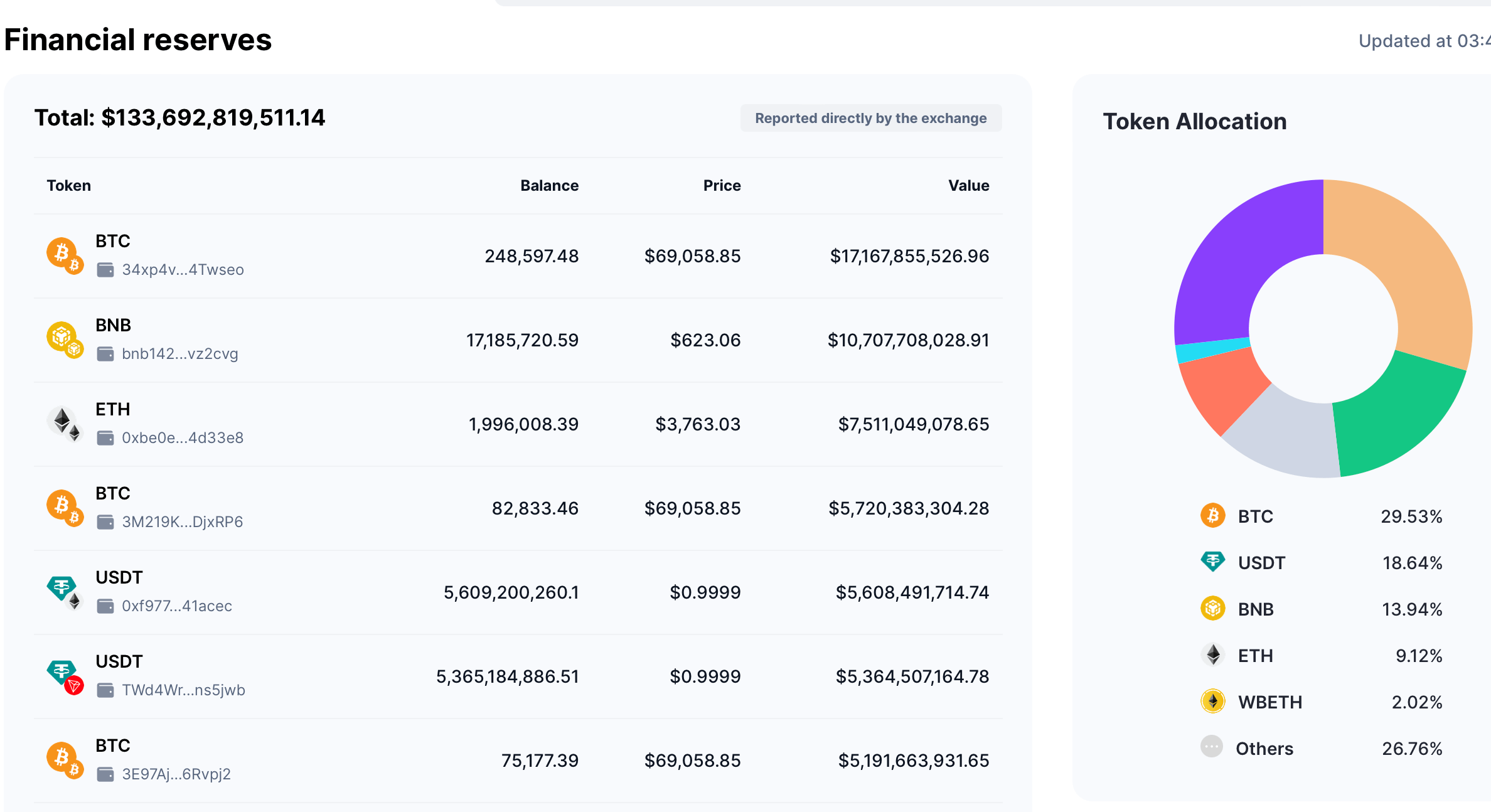Image resolution: width=1491 pixels, height=812 pixels.
Task: Click the BTC icon in 34xp4v...4Twseo row
Action: [65, 255]
